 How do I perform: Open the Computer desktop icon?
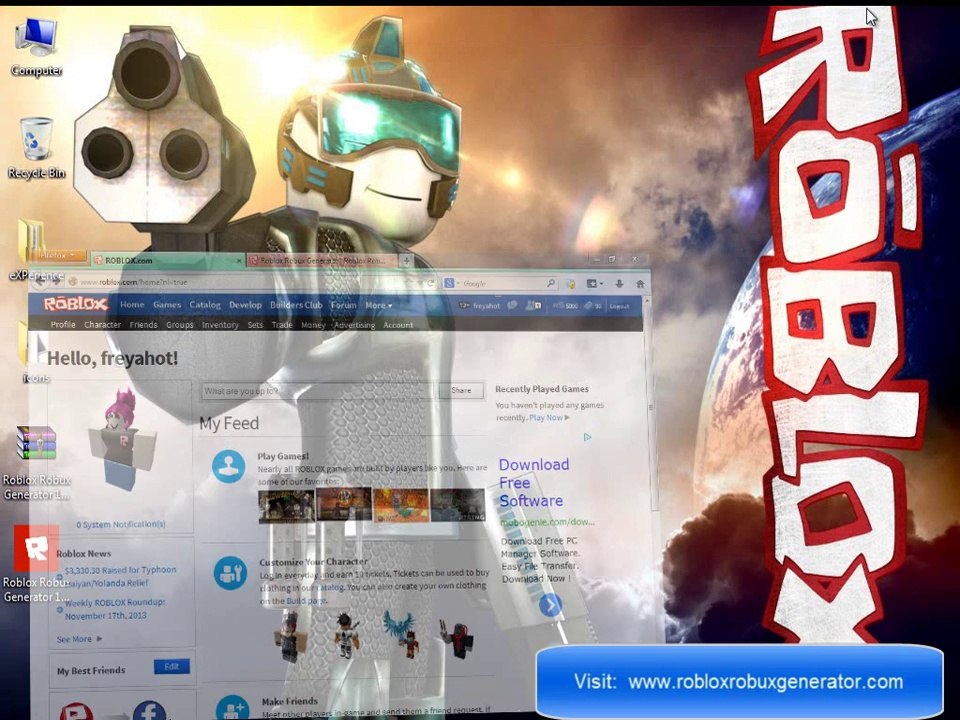tap(37, 47)
